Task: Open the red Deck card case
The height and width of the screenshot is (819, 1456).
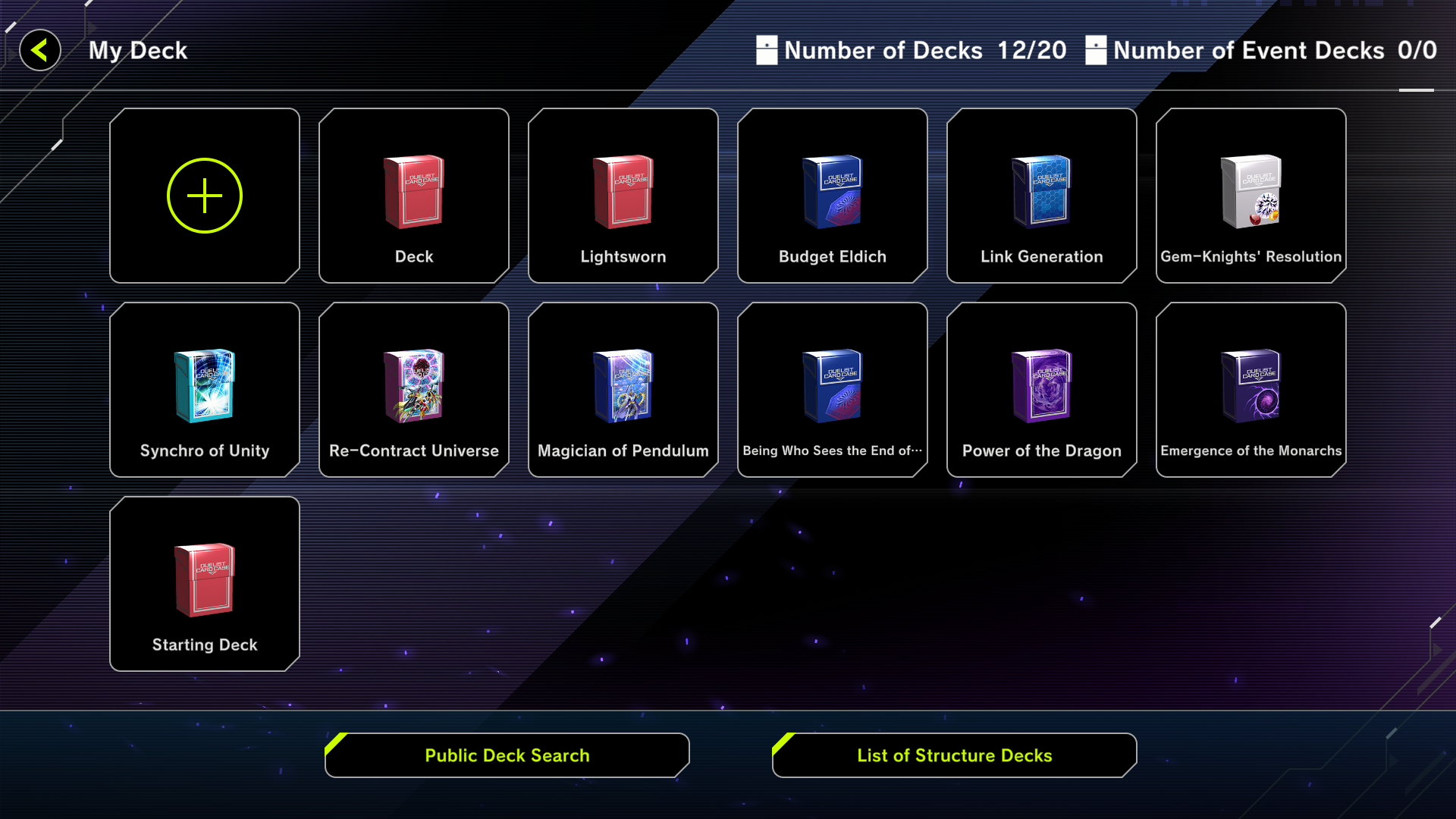Action: point(414,196)
